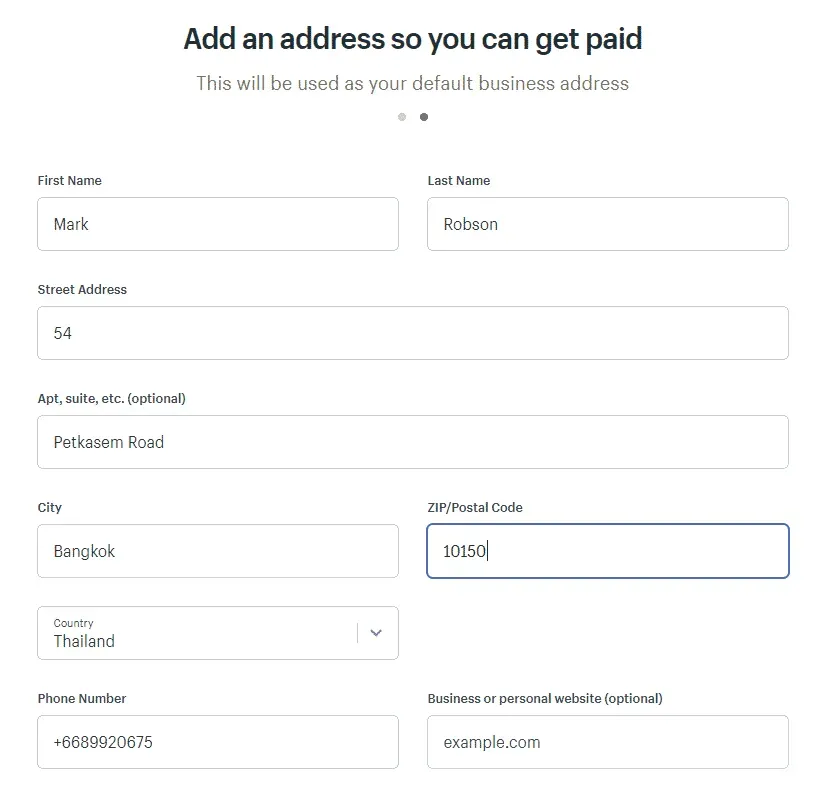Click the ZIP/Postal Code label
830x795 pixels.
[473, 507]
